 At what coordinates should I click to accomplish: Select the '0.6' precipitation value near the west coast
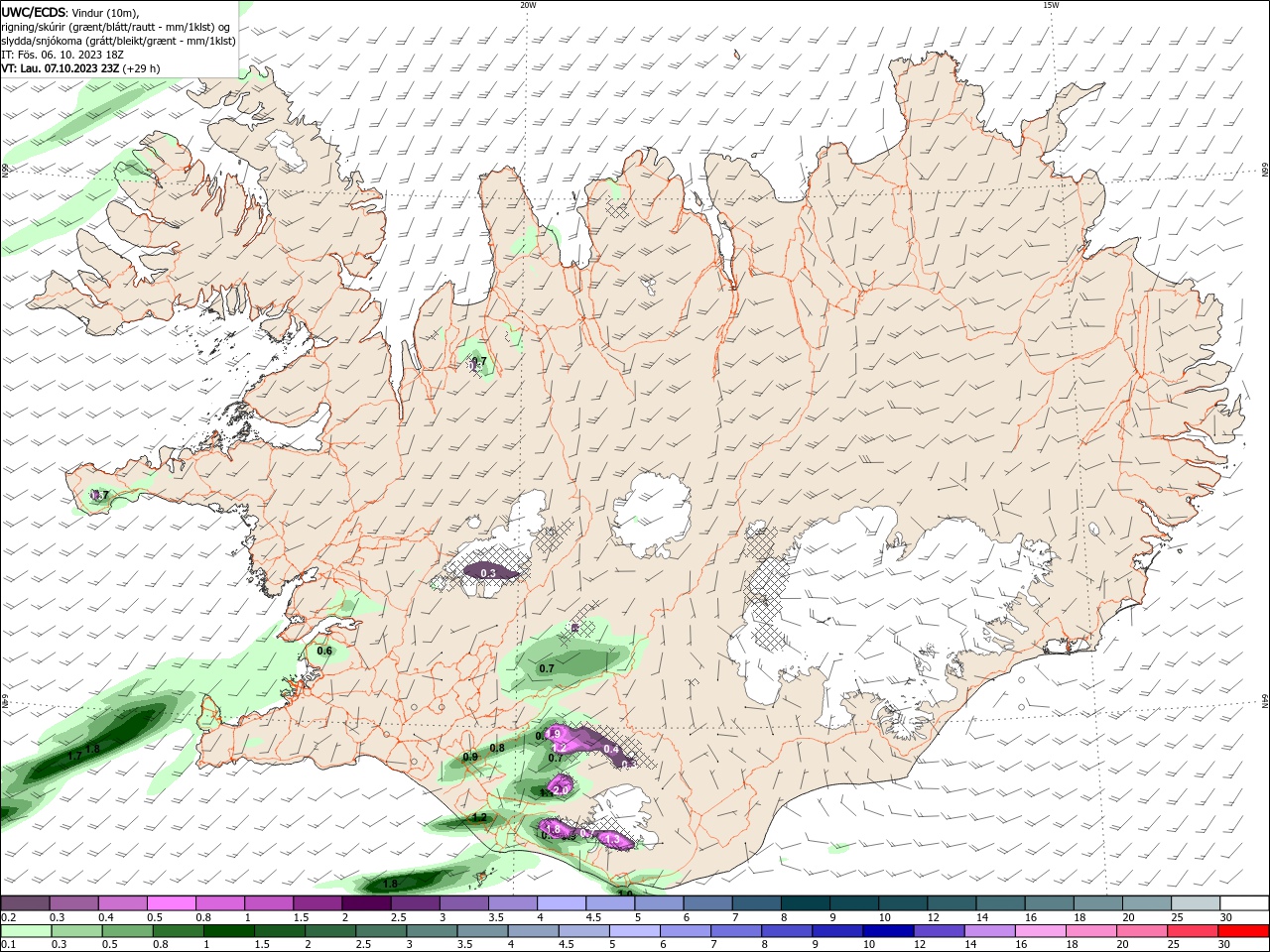323,651
